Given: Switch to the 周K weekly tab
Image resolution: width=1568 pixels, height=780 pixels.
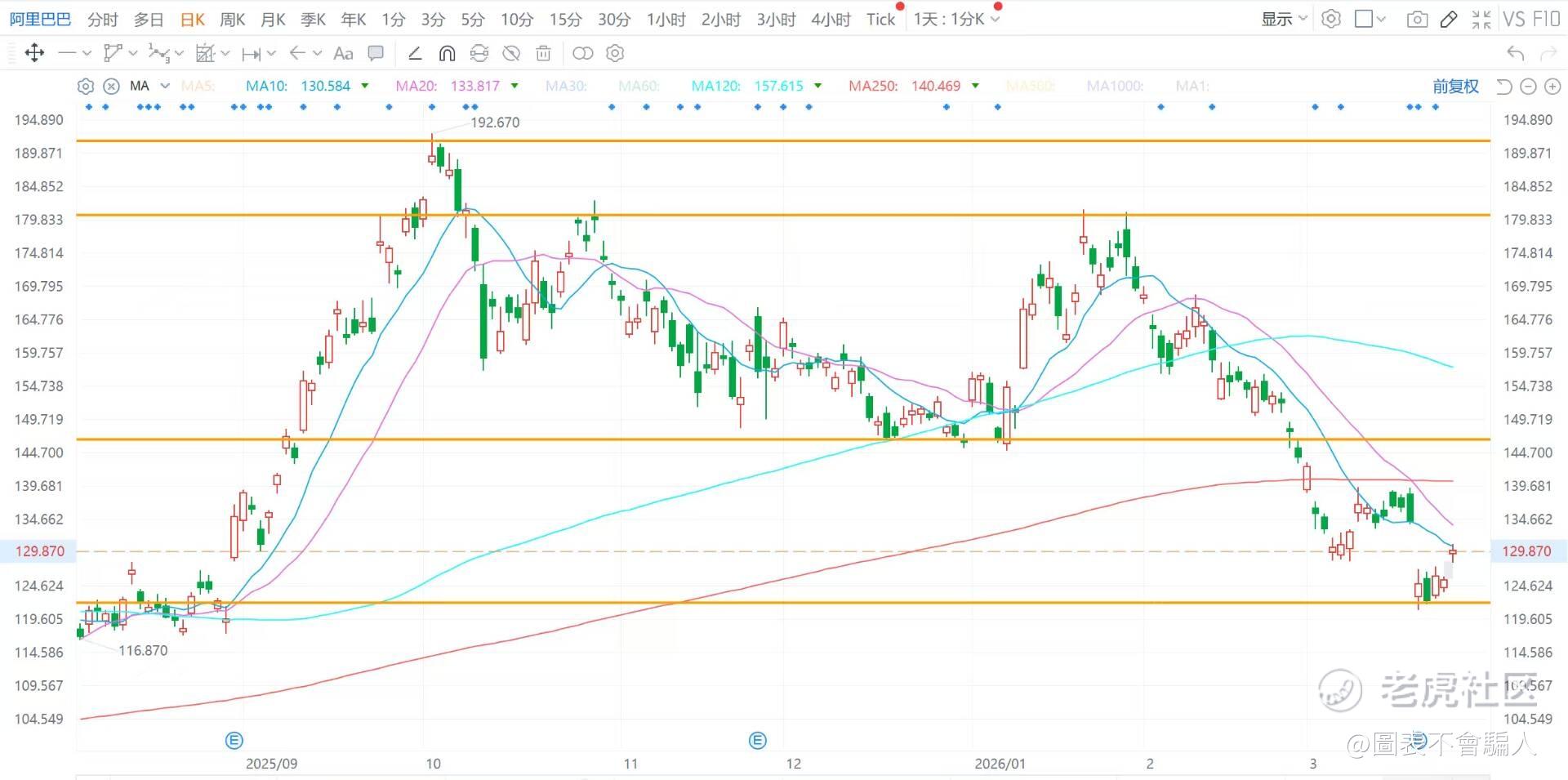Looking at the screenshot, I should click(x=233, y=20).
